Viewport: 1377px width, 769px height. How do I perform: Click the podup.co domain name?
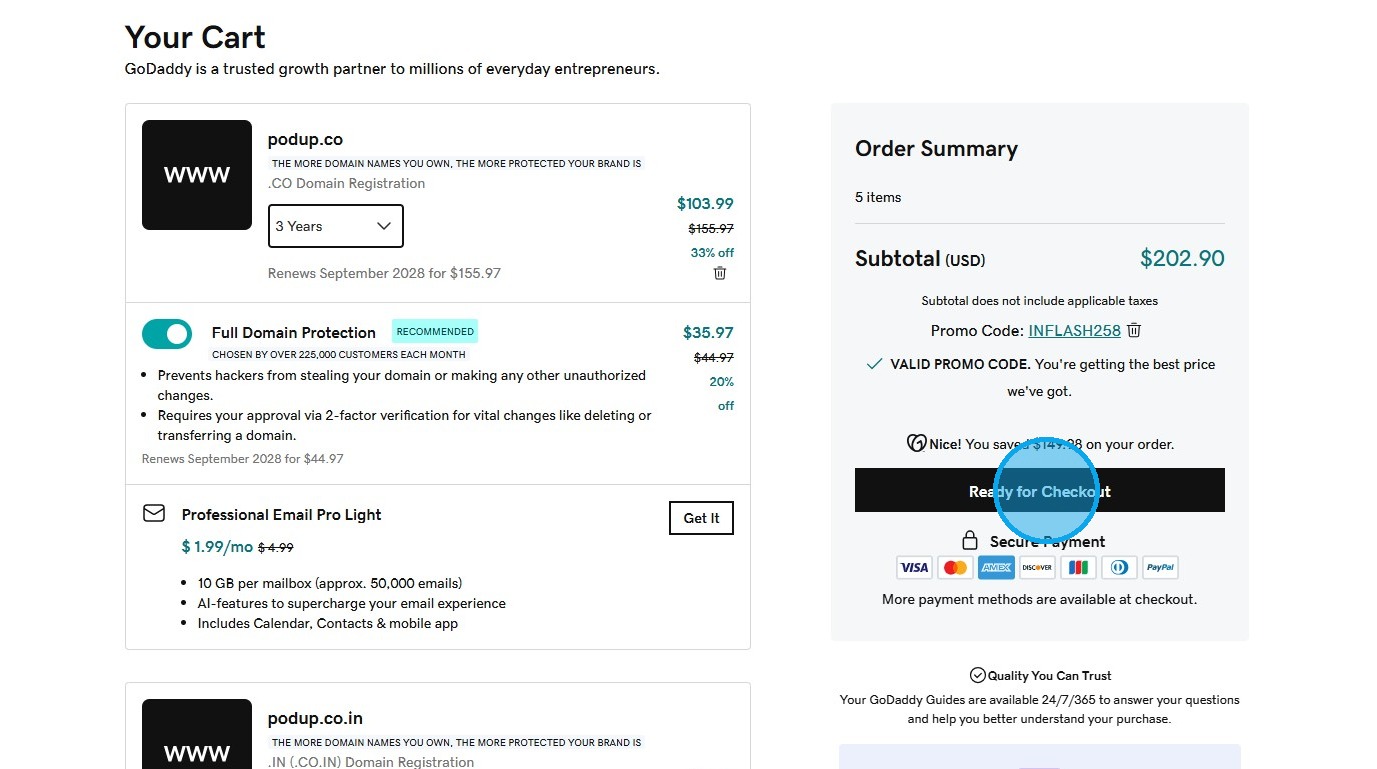[x=305, y=139]
